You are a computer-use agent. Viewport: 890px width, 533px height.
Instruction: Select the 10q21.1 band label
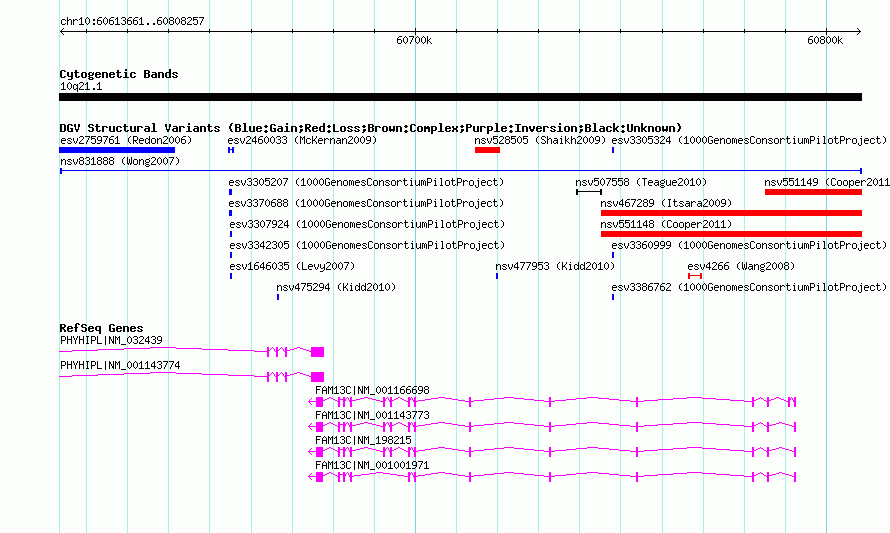[81, 86]
